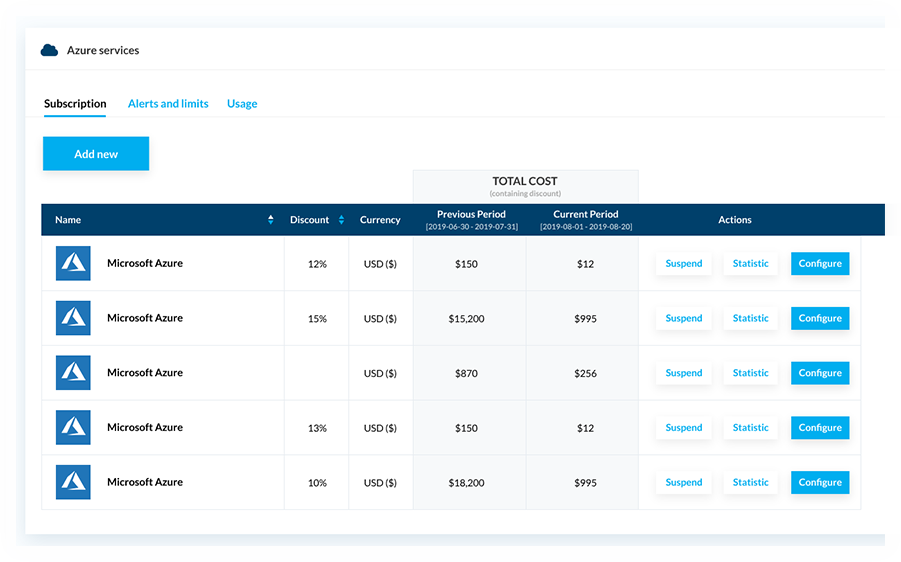
Task: Configure the subscription with 10% discount
Action: tap(820, 482)
